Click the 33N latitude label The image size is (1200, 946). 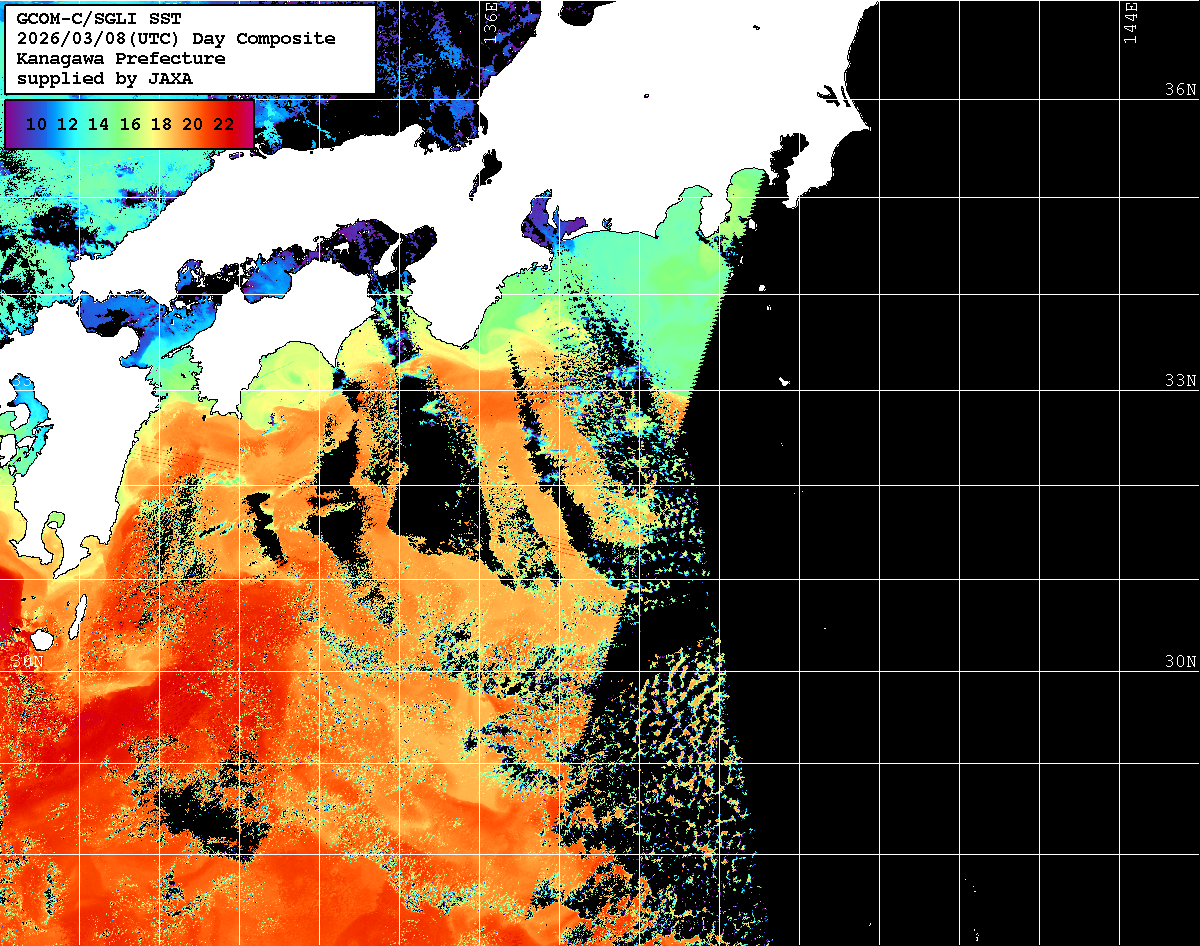tap(1180, 381)
